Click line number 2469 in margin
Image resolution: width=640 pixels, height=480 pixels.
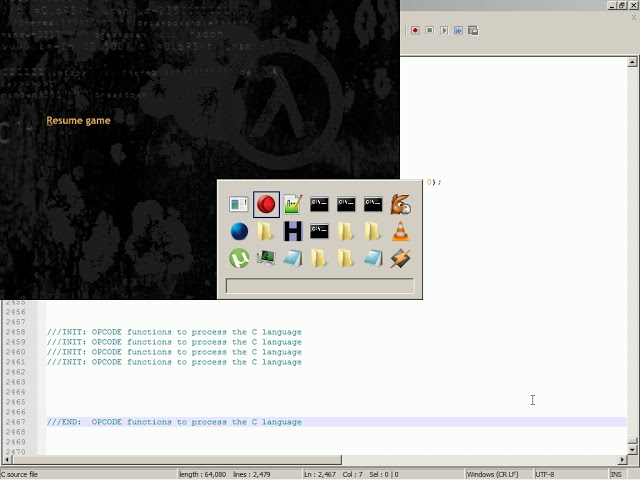(x=16, y=442)
